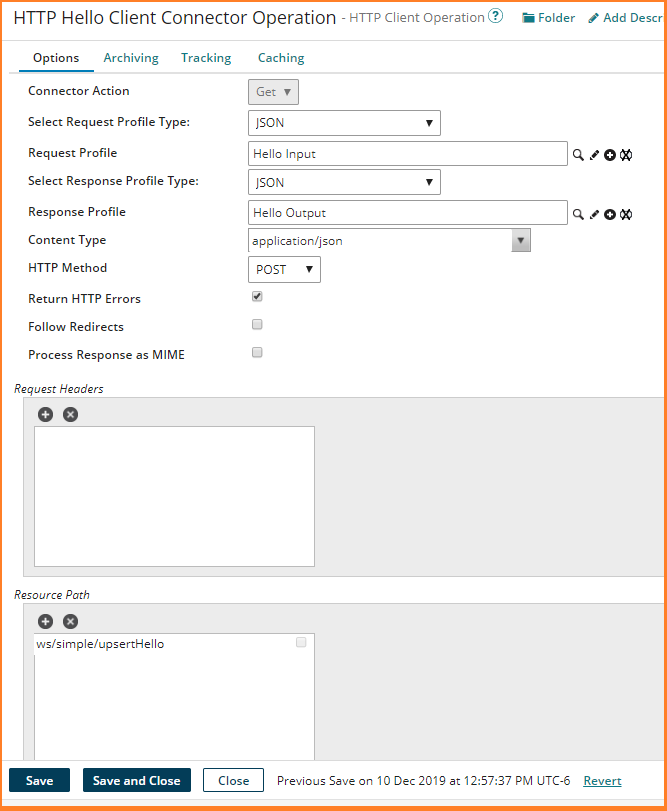Click the Request Profile input field
Viewport: 667px width, 811px height.
click(408, 154)
